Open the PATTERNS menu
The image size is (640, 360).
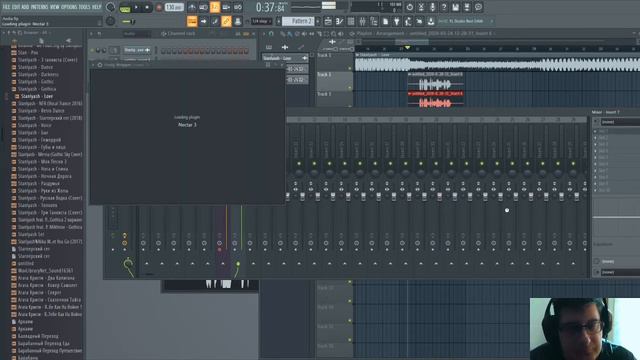click(x=39, y=7)
